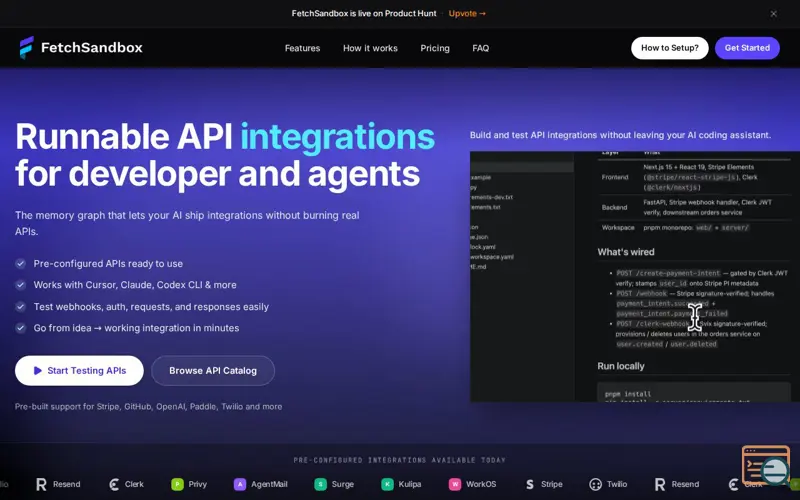Screen dimensions: 800x500
Task: Go to How it works section
Action: coord(370,48)
